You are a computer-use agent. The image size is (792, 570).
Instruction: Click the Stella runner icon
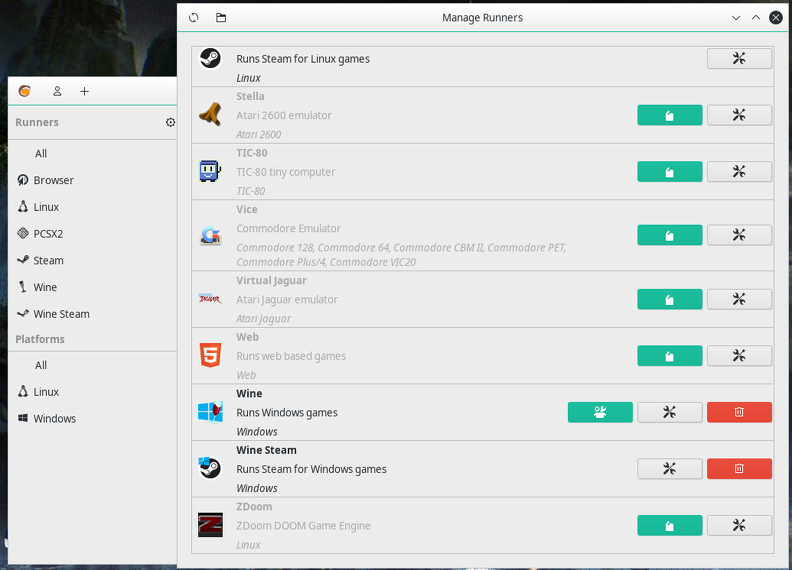(210, 115)
